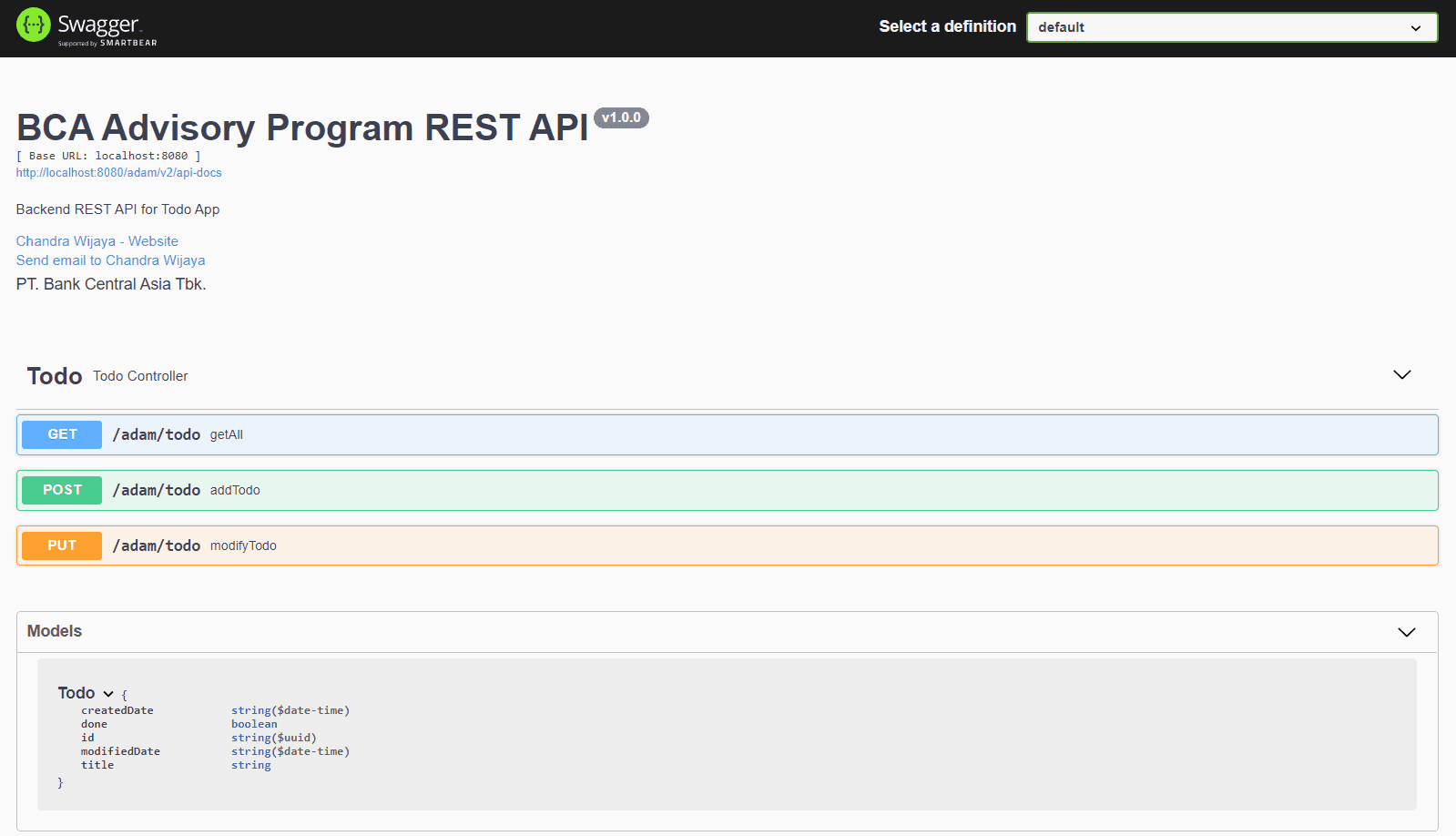Click PT. Bank Central Asia Tbk. text
This screenshot has width=1456, height=836.
point(111,284)
